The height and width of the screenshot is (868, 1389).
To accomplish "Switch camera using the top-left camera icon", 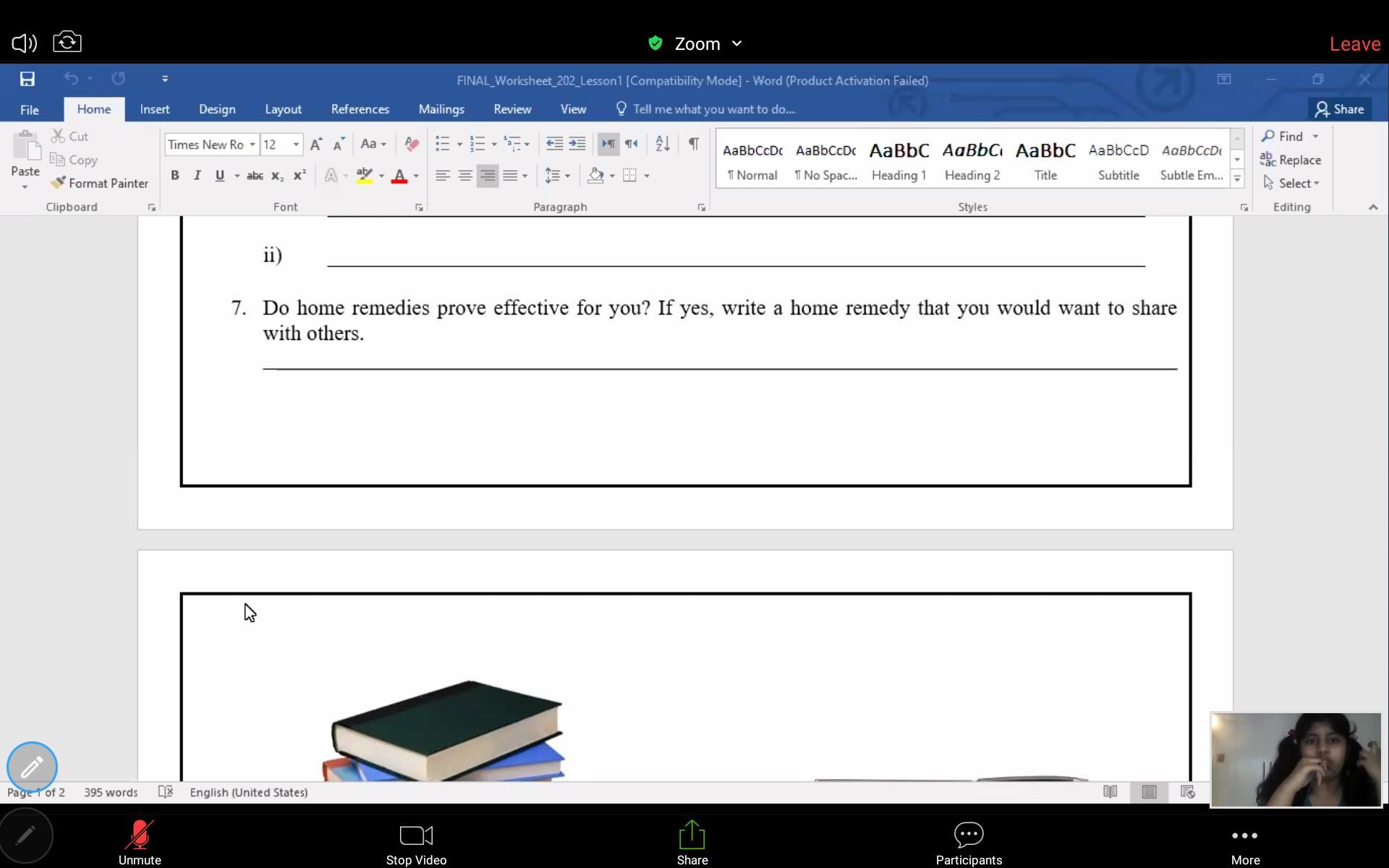I will [67, 42].
